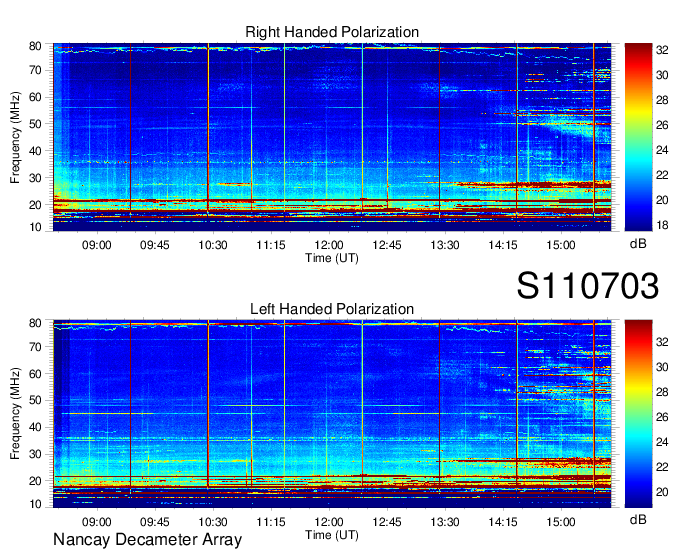Image resolution: width=680 pixels, height=552 pixels.
Task: Click 30 frequency tick of Left Handed plot
Action: (x=35, y=454)
